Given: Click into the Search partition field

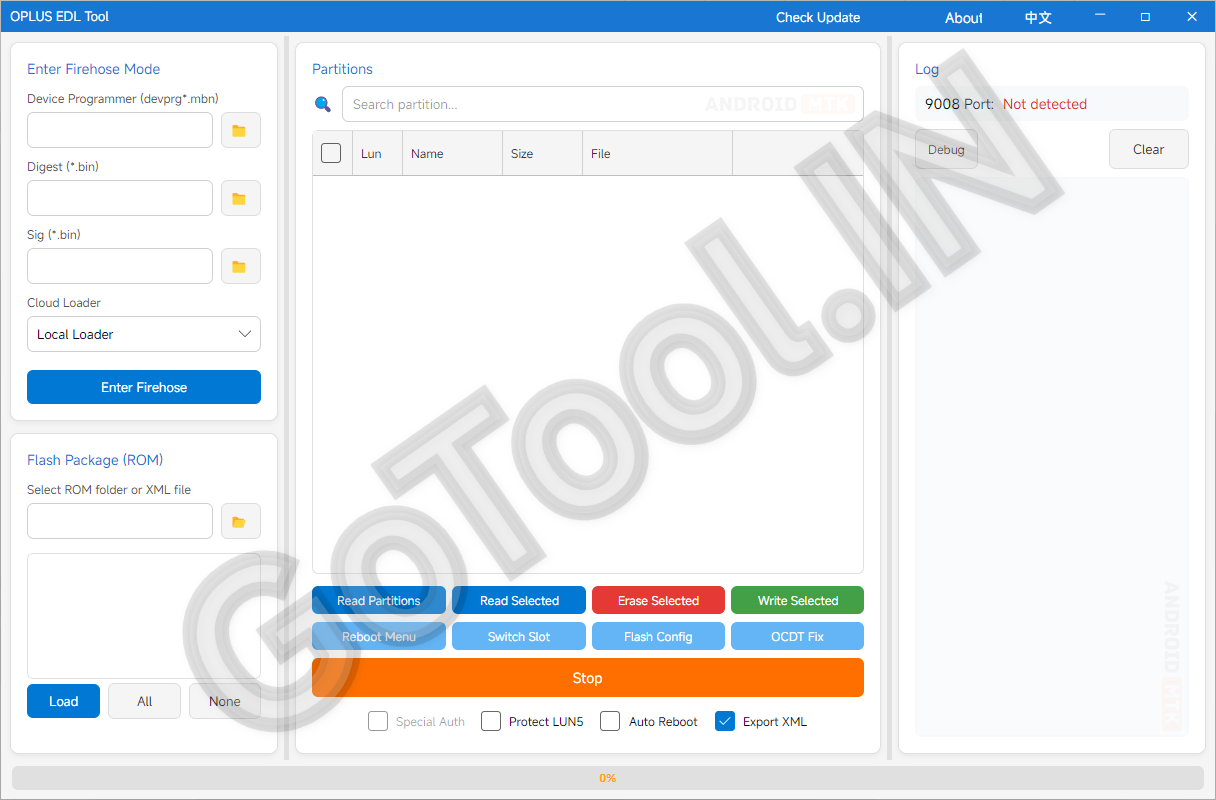Looking at the screenshot, I should (x=602, y=104).
